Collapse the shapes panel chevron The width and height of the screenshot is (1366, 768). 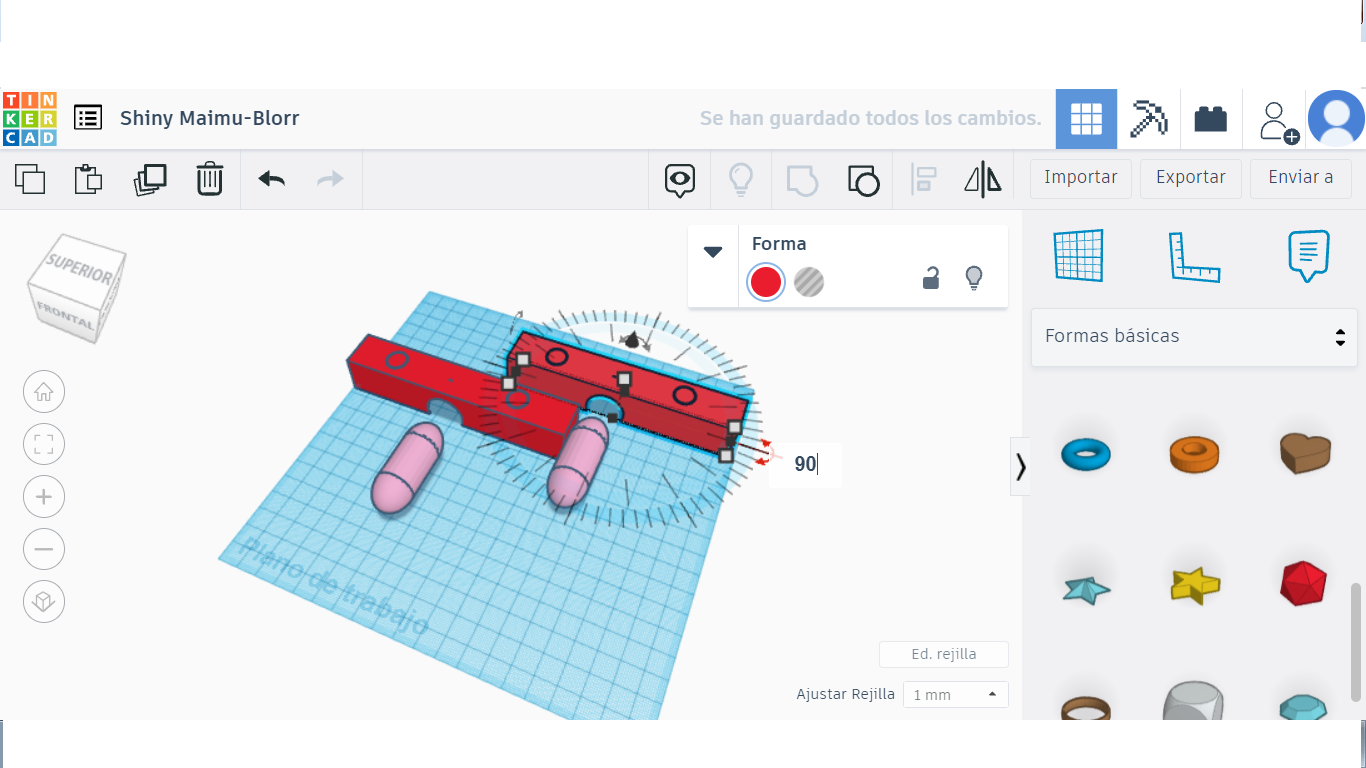pyautogui.click(x=1020, y=467)
